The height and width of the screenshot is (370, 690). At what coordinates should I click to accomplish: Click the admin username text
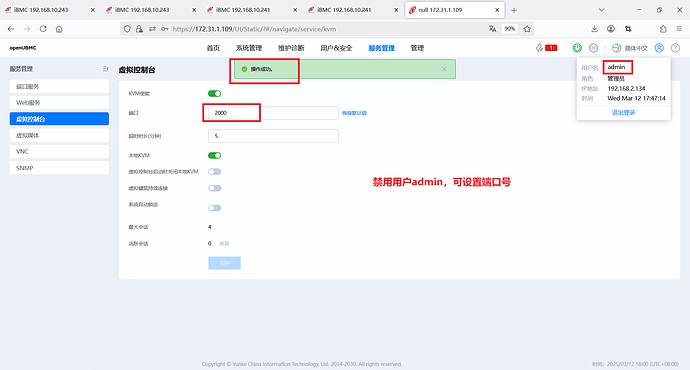pyautogui.click(x=616, y=67)
